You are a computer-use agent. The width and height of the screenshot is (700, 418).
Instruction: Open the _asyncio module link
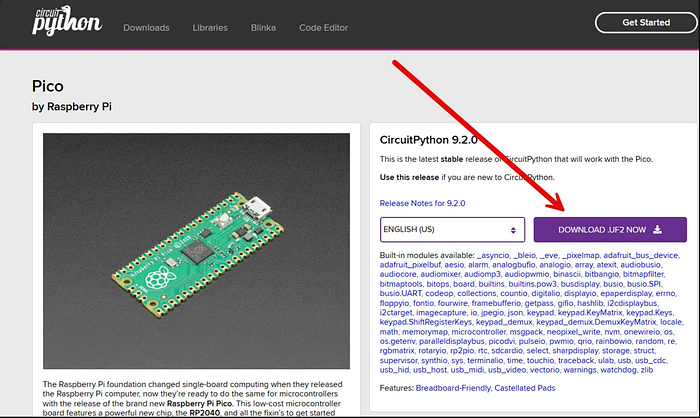(x=493, y=255)
